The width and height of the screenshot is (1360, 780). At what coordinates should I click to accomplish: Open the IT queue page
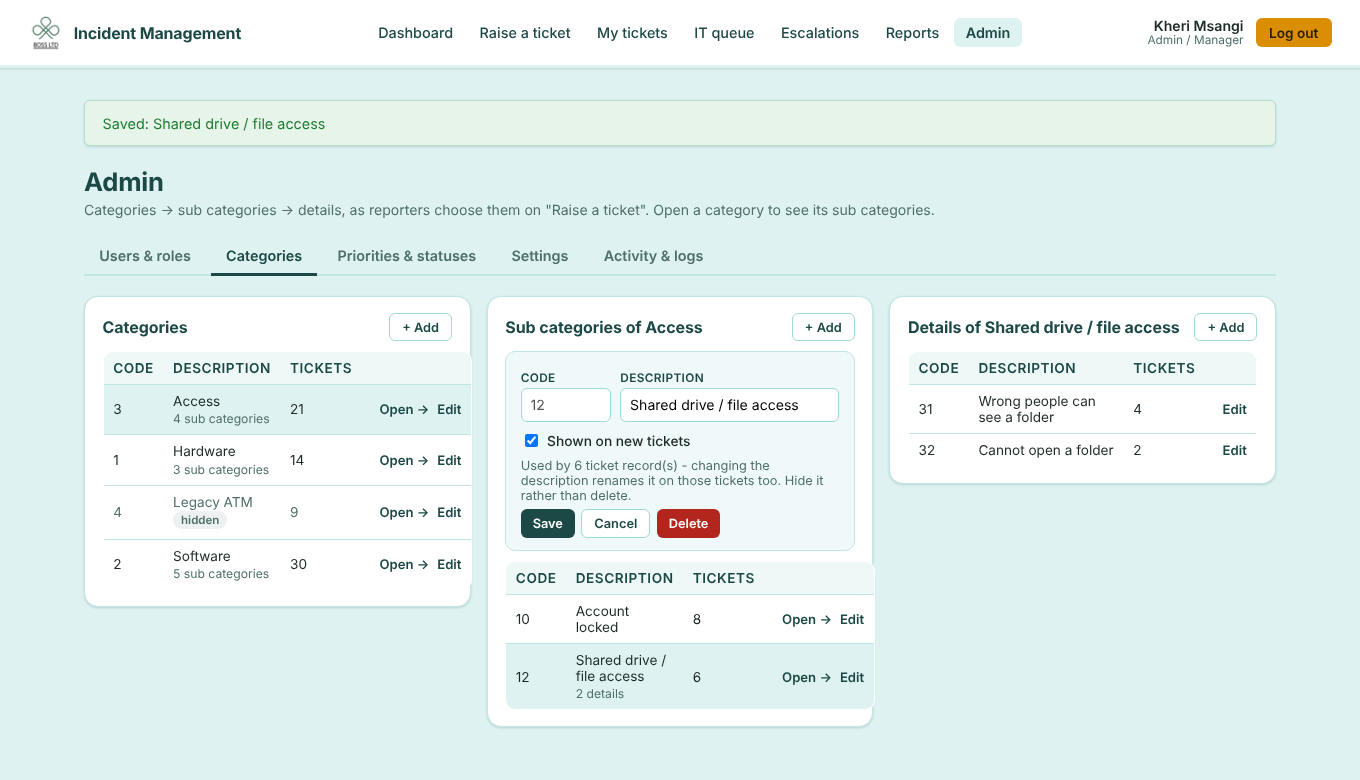click(724, 33)
